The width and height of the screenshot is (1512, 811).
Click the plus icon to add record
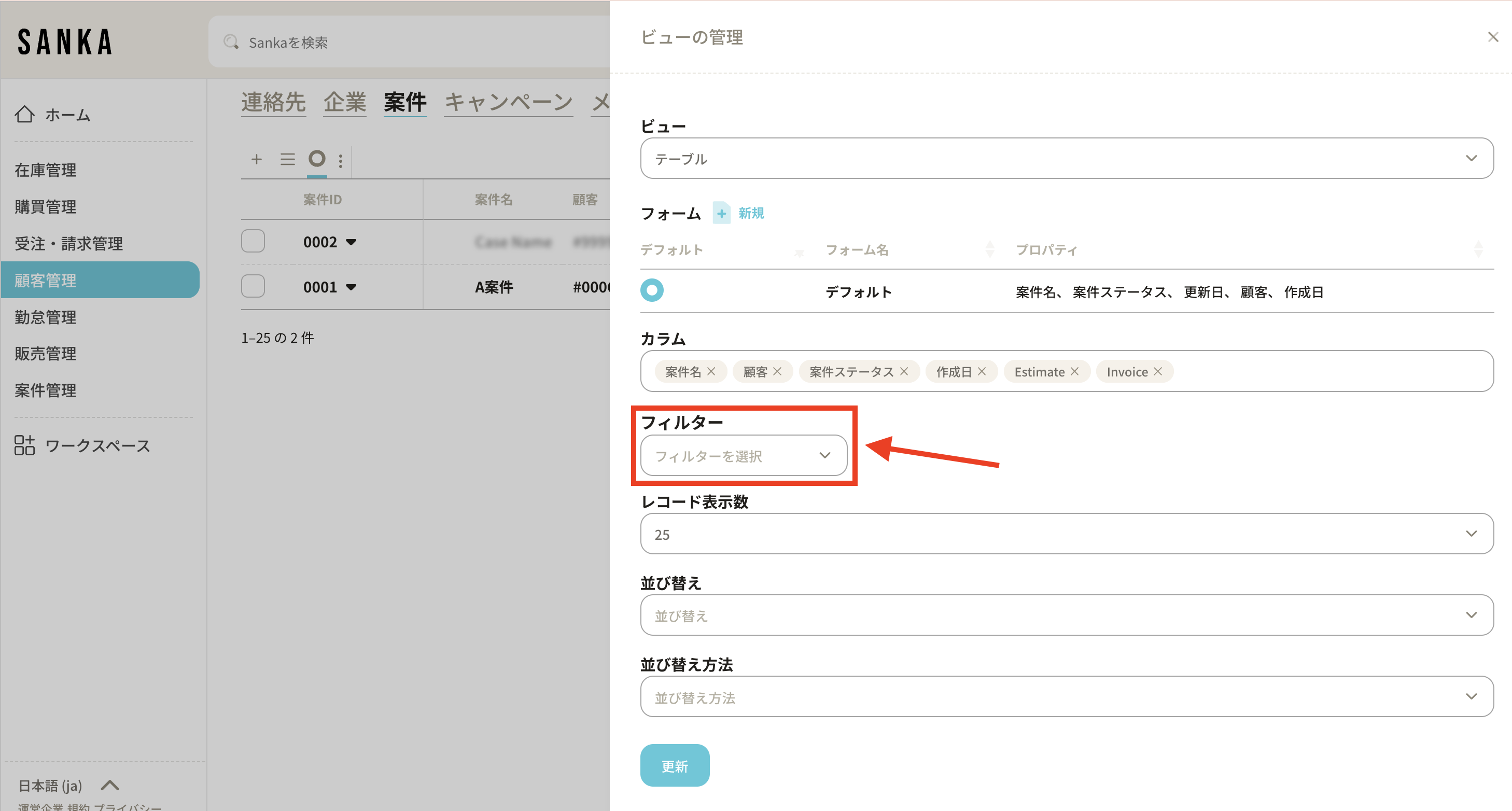(257, 159)
